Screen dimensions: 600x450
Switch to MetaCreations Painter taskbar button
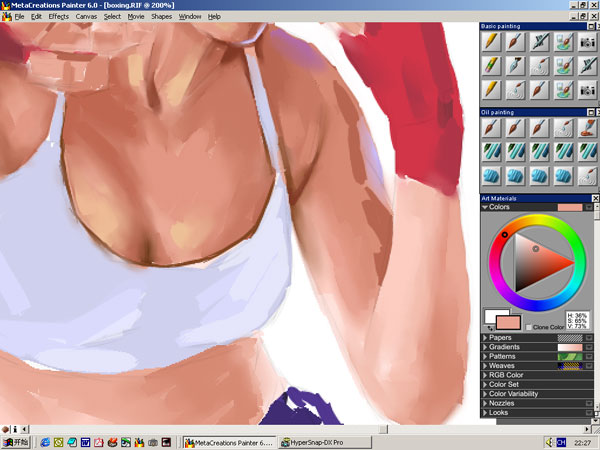(230, 443)
